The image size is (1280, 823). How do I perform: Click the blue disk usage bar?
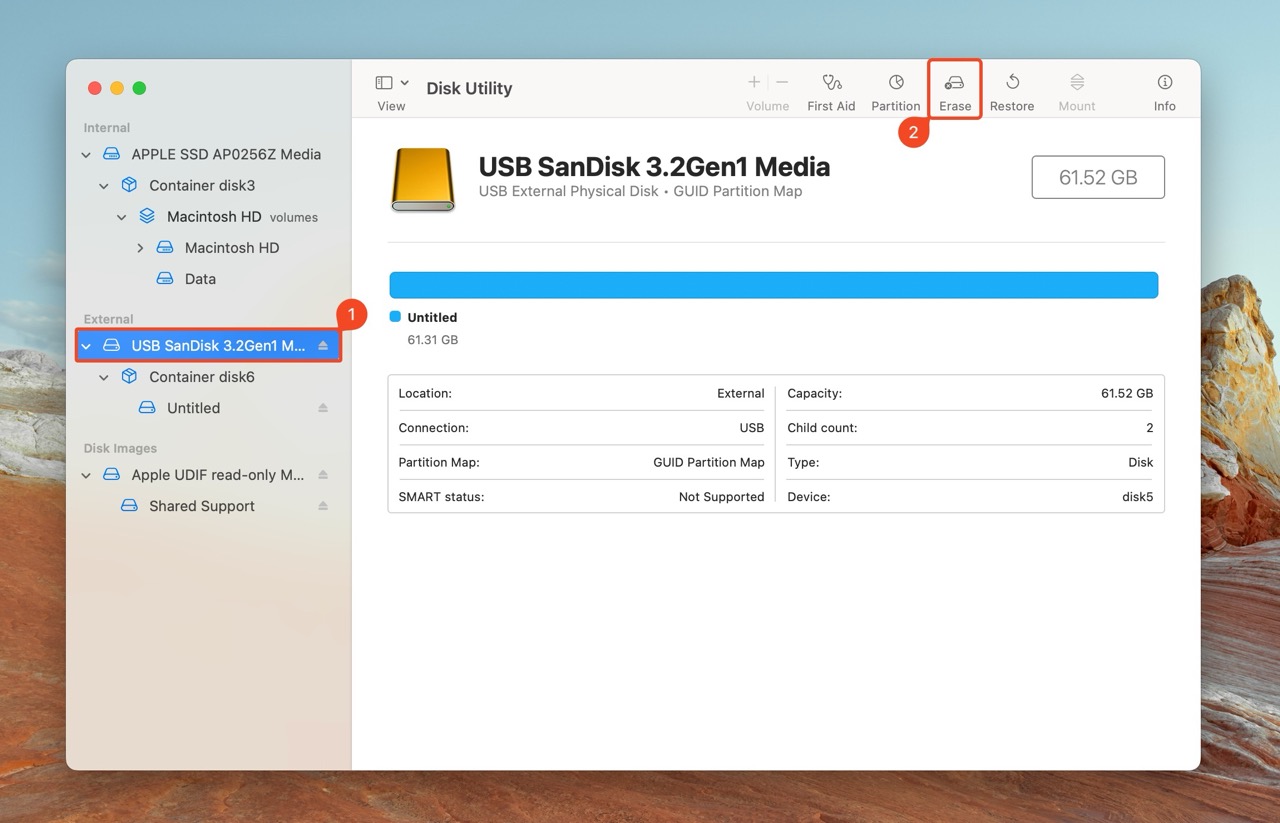[x=774, y=285]
